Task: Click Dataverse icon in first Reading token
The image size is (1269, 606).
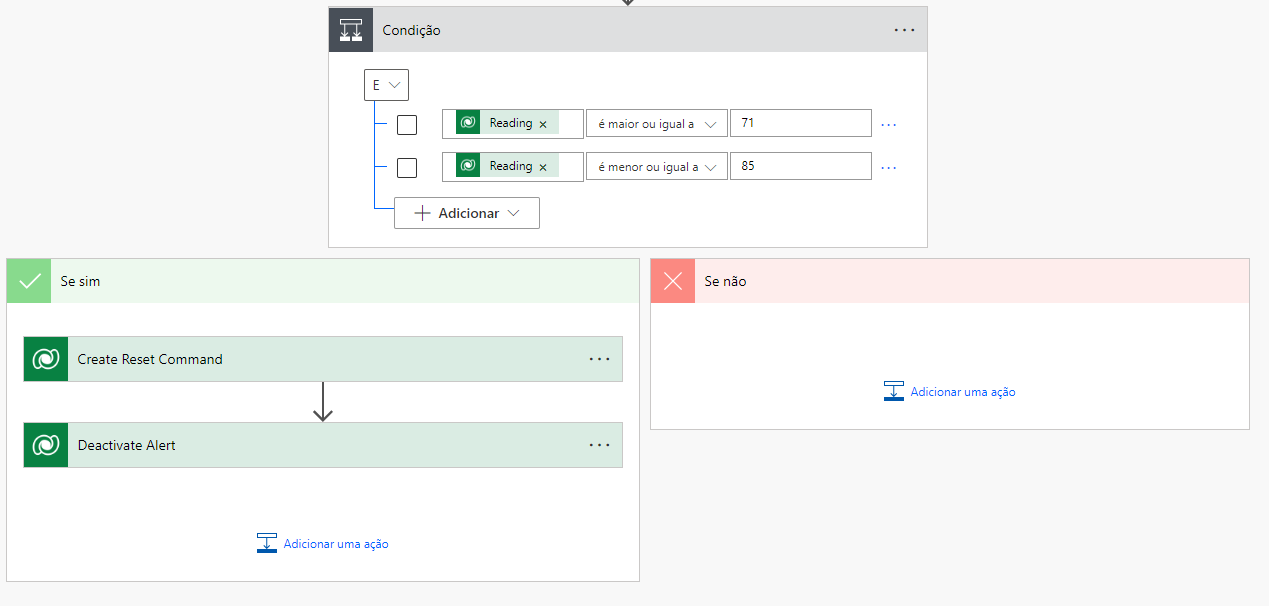Action: coord(468,123)
